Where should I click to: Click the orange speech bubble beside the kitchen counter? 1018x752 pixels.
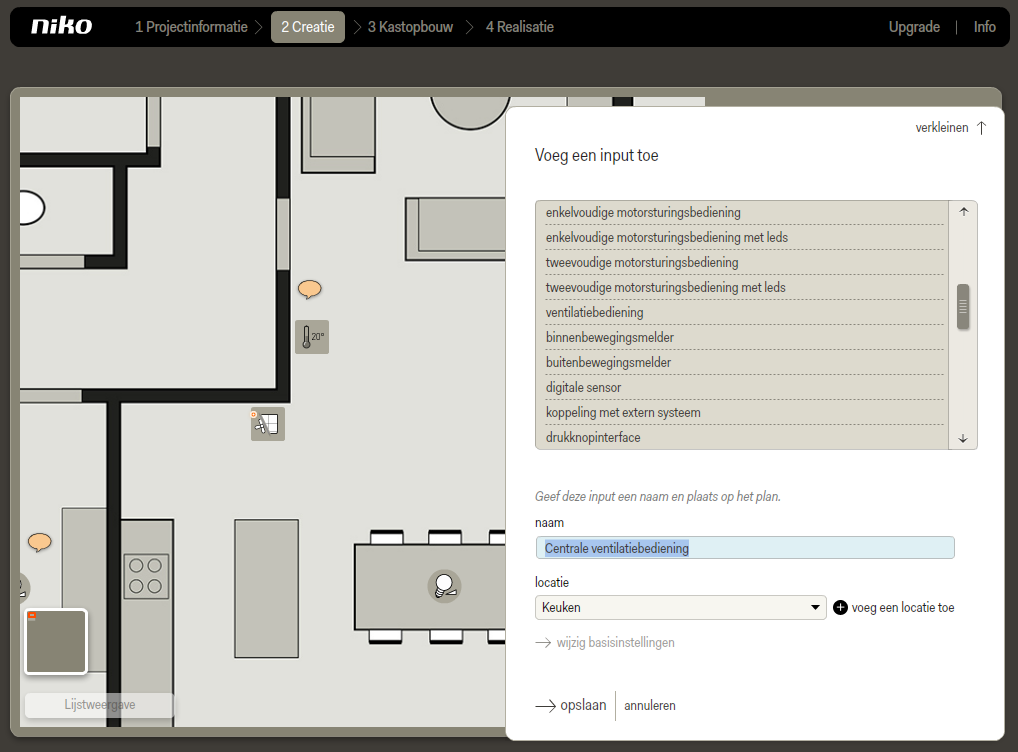pyautogui.click(x=40, y=542)
